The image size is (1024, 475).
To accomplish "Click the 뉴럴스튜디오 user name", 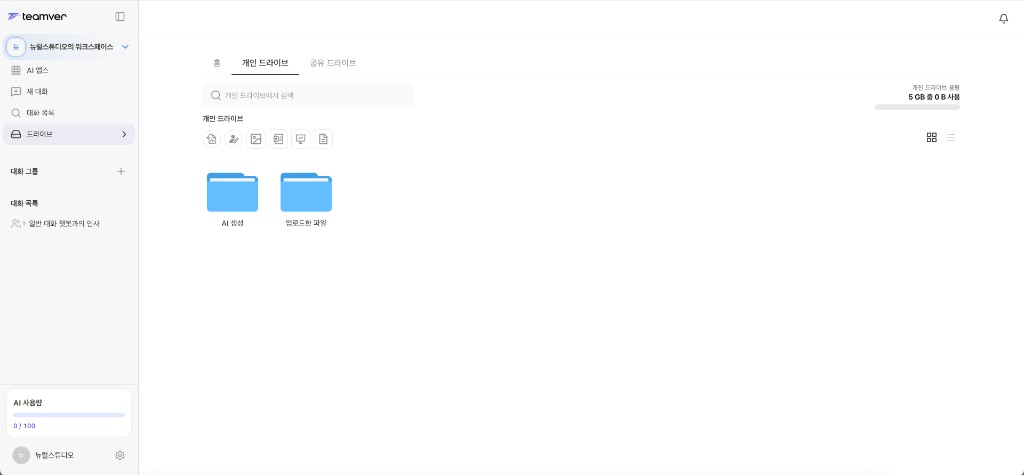I will coord(54,455).
